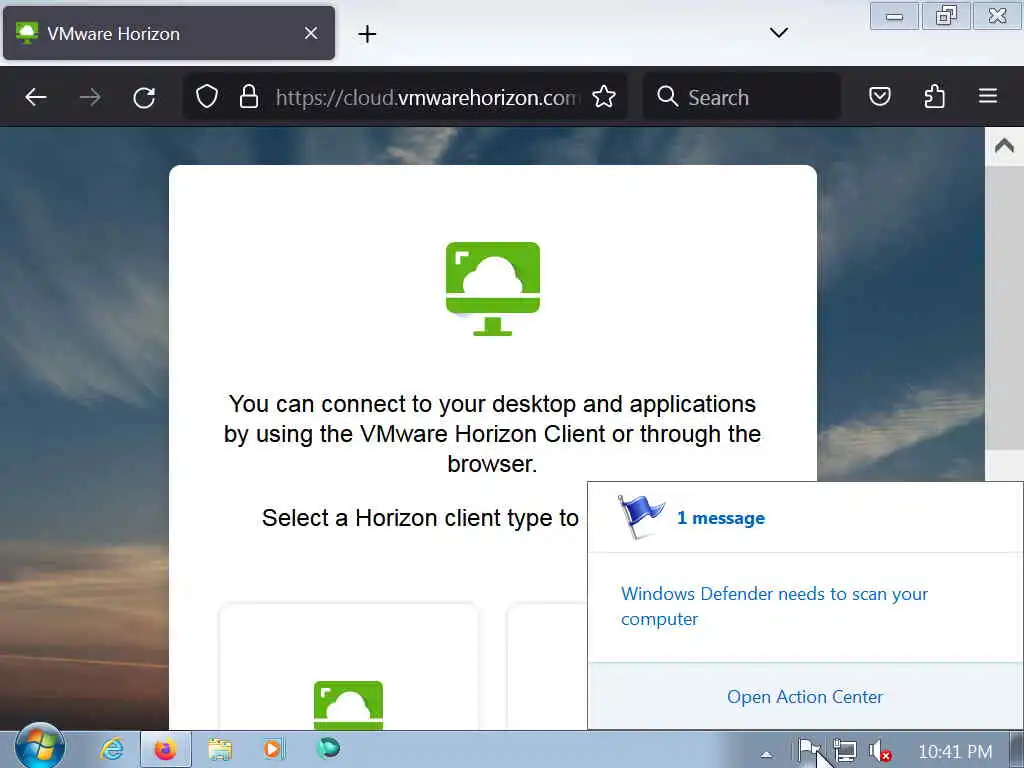
Task: Open the tracking protection shield icon
Action: (x=207, y=97)
